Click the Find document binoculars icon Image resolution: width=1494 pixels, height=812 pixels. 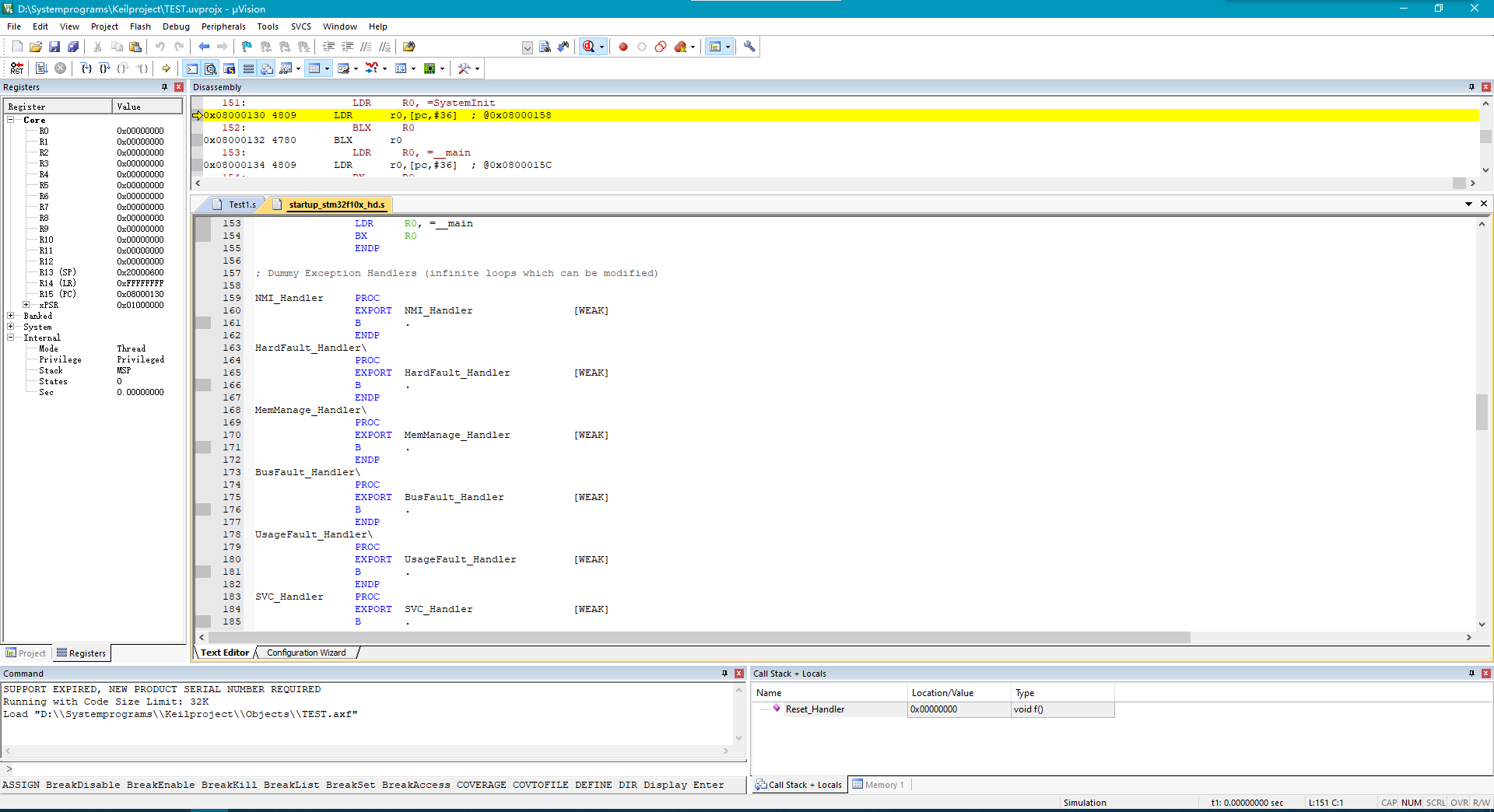(x=545, y=47)
